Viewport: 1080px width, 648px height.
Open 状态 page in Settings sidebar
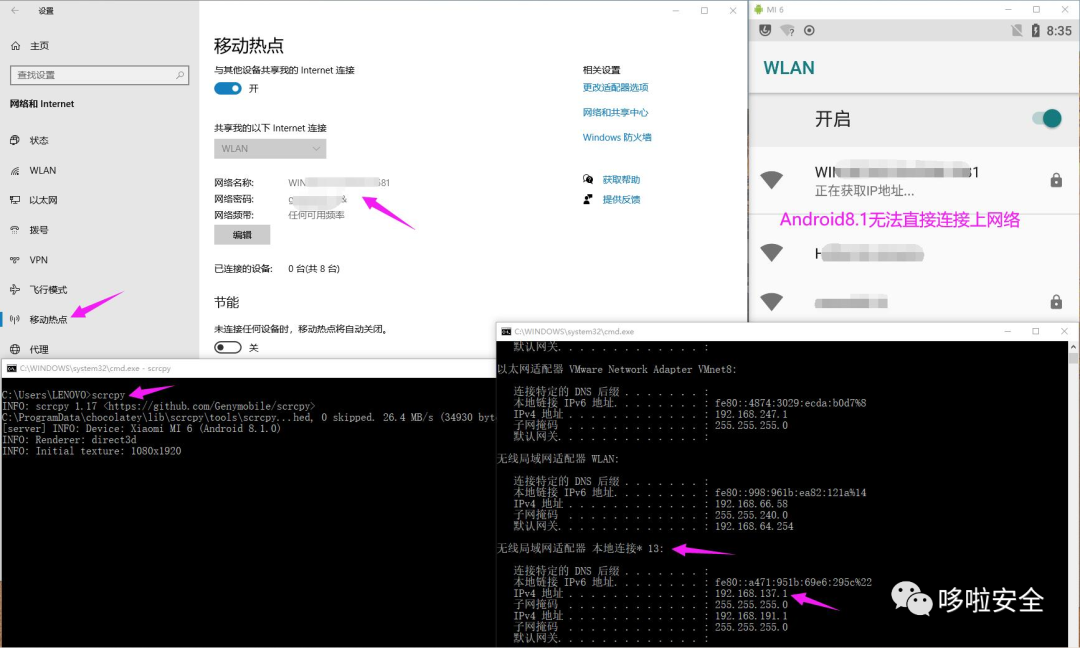[39, 140]
